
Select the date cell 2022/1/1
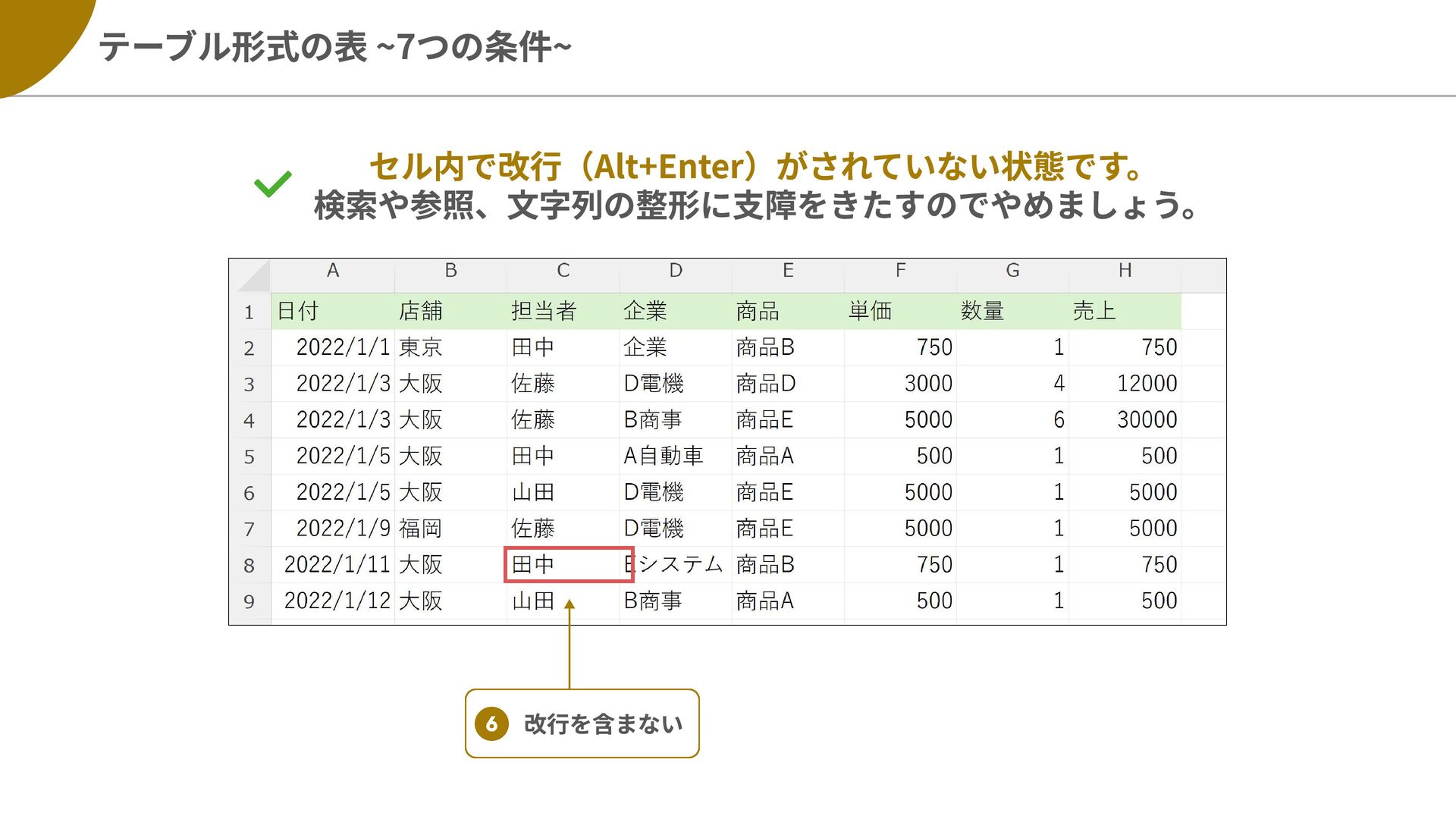tap(332, 347)
